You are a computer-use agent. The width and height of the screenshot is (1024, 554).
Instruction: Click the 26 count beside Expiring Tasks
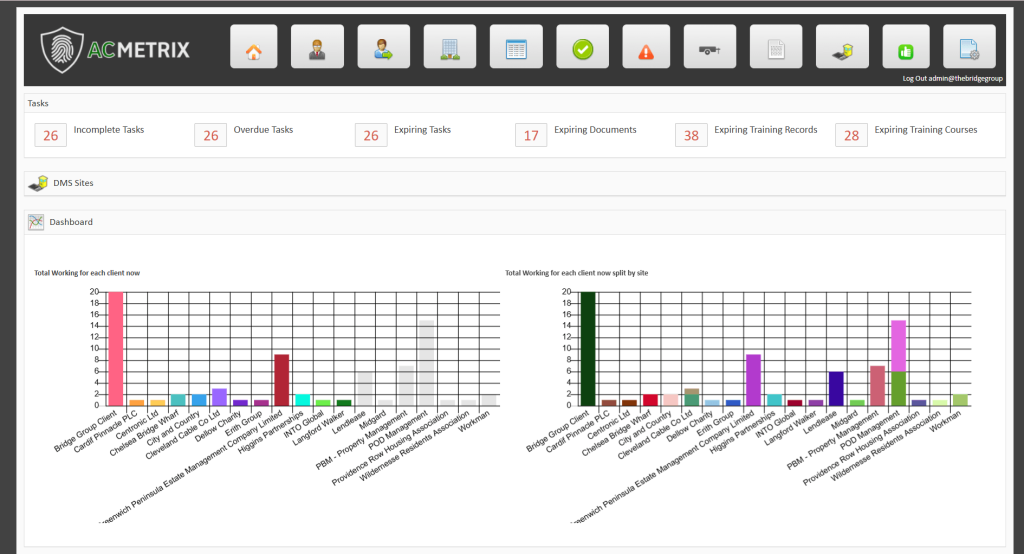point(371,135)
